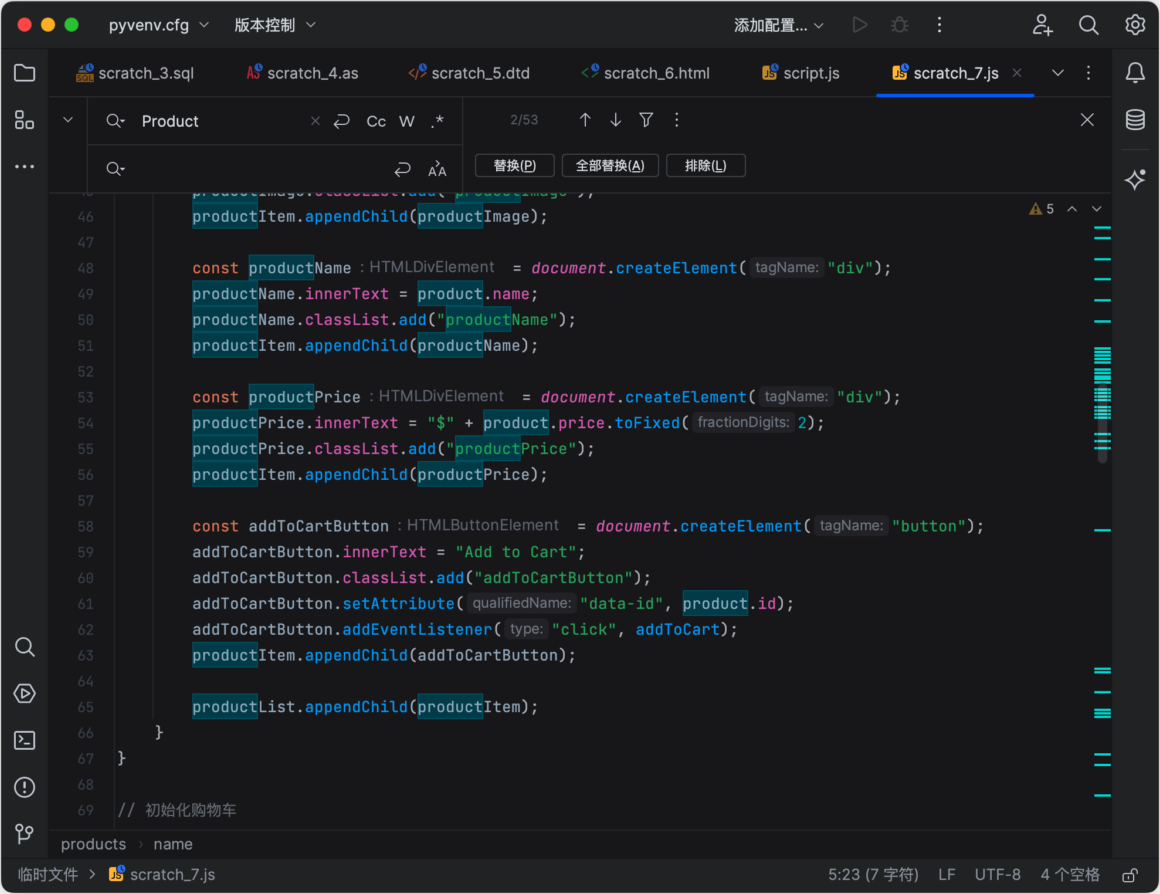This screenshot has width=1160, height=894.
Task: Insert new line in search field
Action: pos(342,121)
